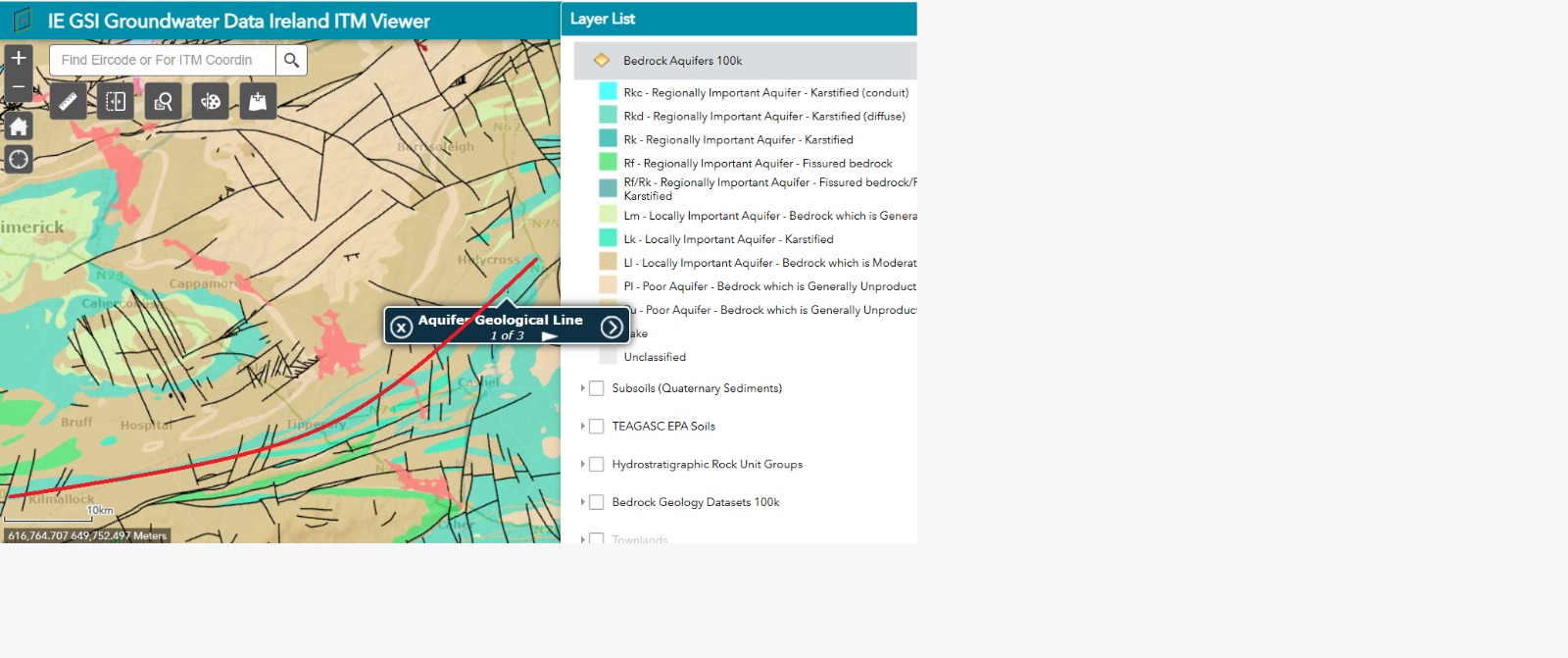Expand the TEAGASC EPA Soils arrow
This screenshot has height=658, width=1568.
pyautogui.click(x=583, y=427)
